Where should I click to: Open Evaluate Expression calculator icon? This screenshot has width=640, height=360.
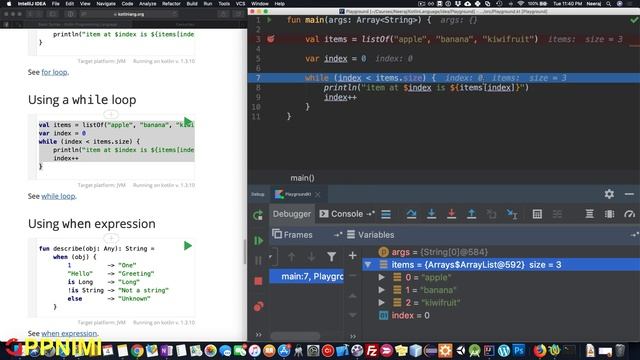click(537, 214)
